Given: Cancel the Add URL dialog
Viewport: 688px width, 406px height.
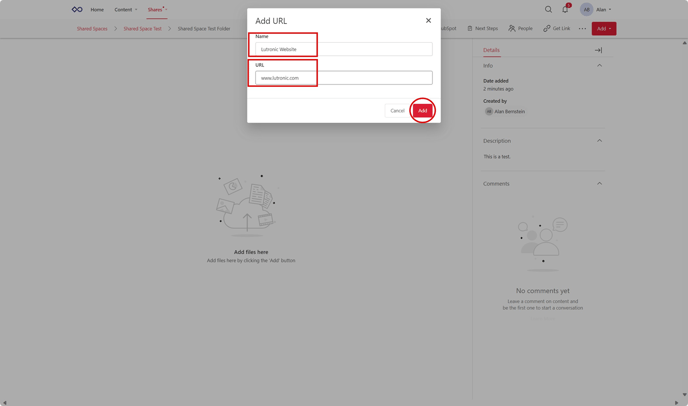Looking at the screenshot, I should (397, 111).
